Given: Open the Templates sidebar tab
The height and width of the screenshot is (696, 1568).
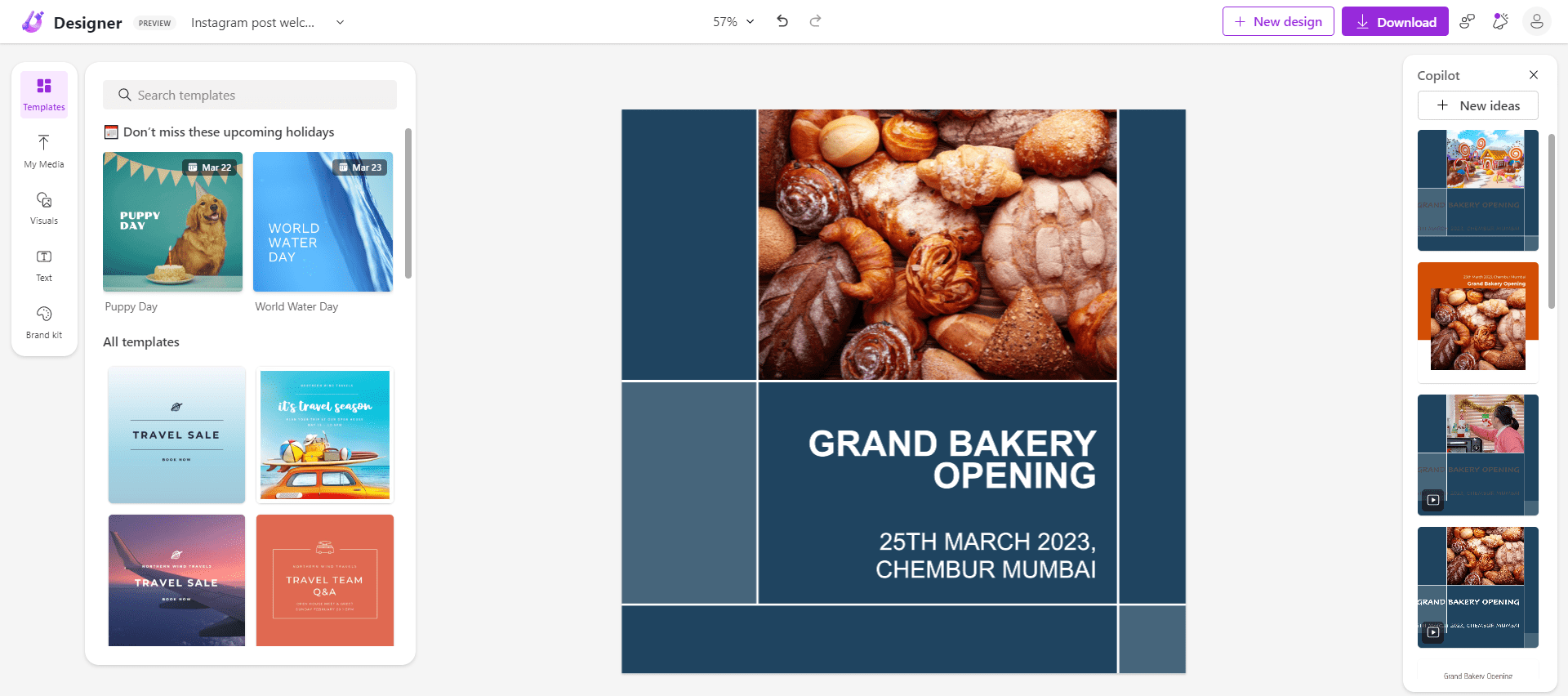Looking at the screenshot, I should click(44, 95).
